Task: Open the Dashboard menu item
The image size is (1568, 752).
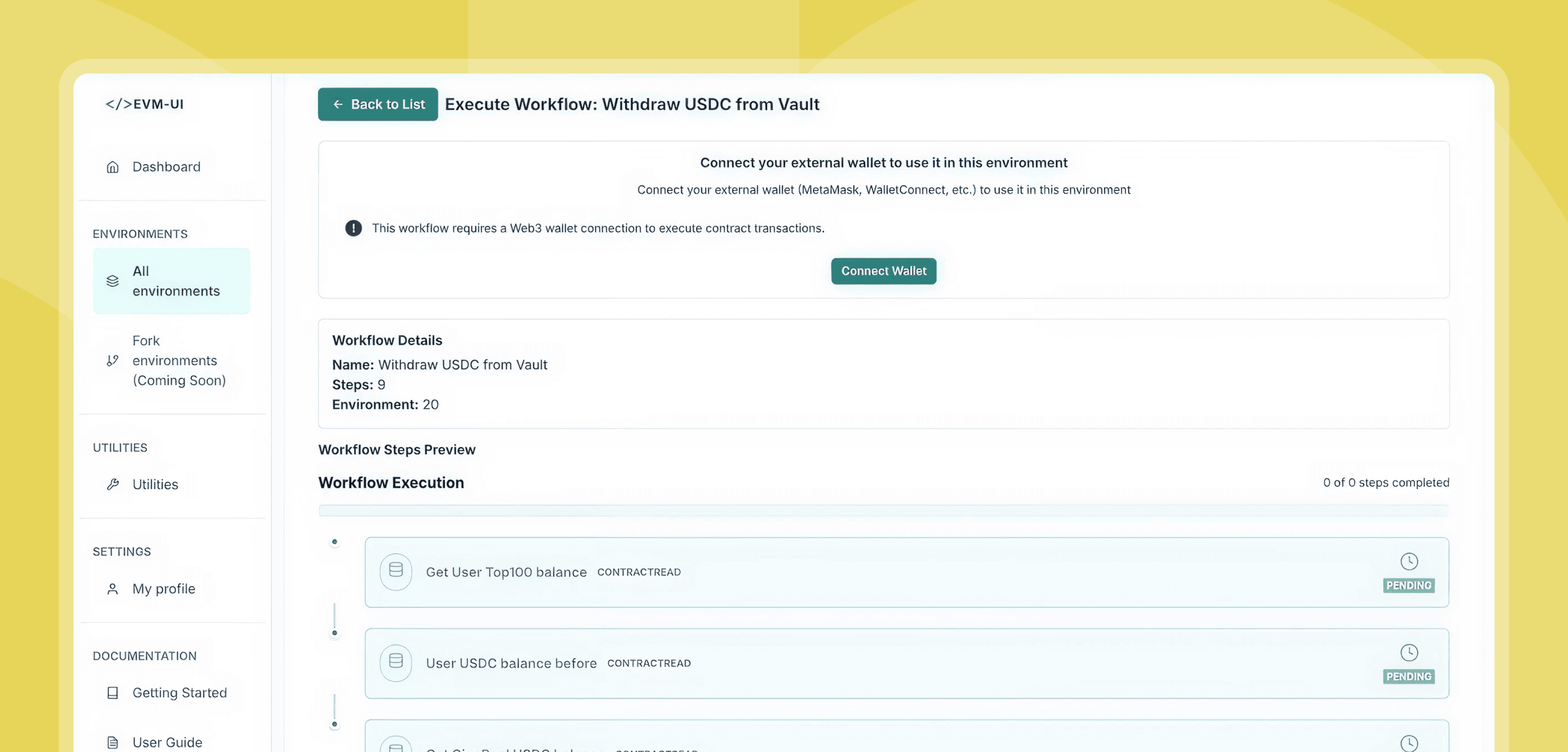Action: (x=166, y=167)
